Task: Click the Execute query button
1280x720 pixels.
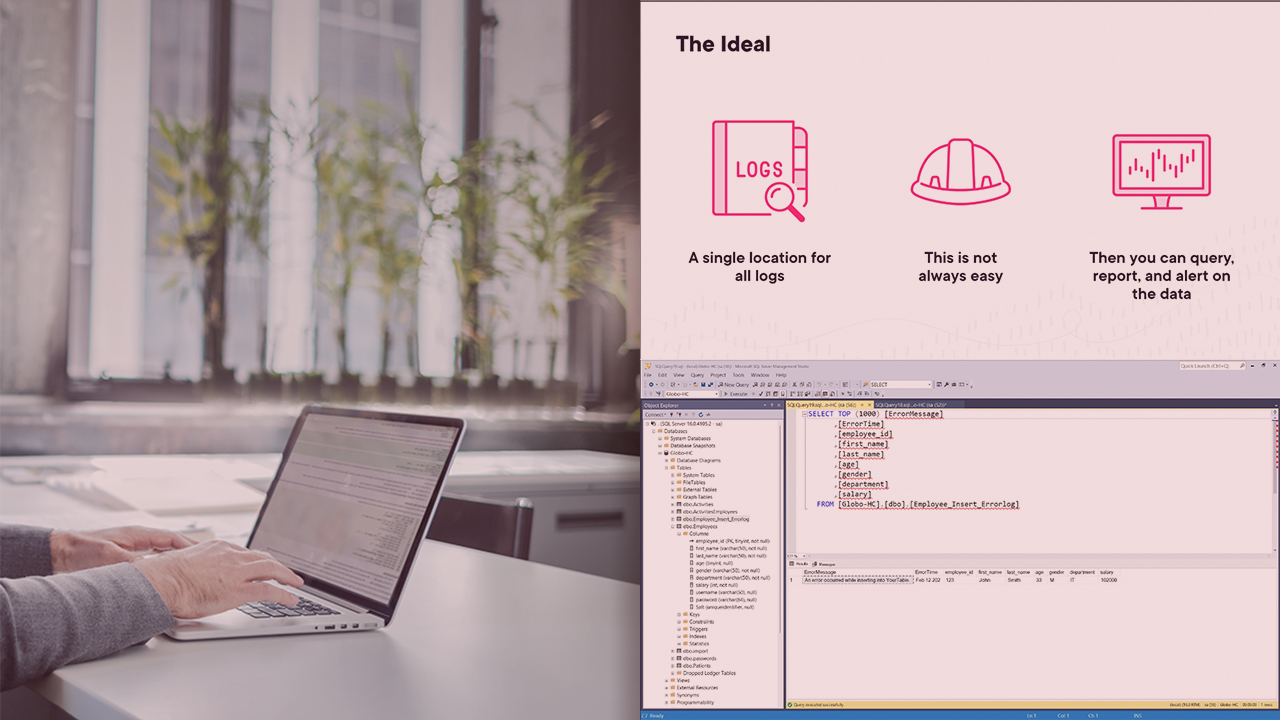Action: point(737,394)
